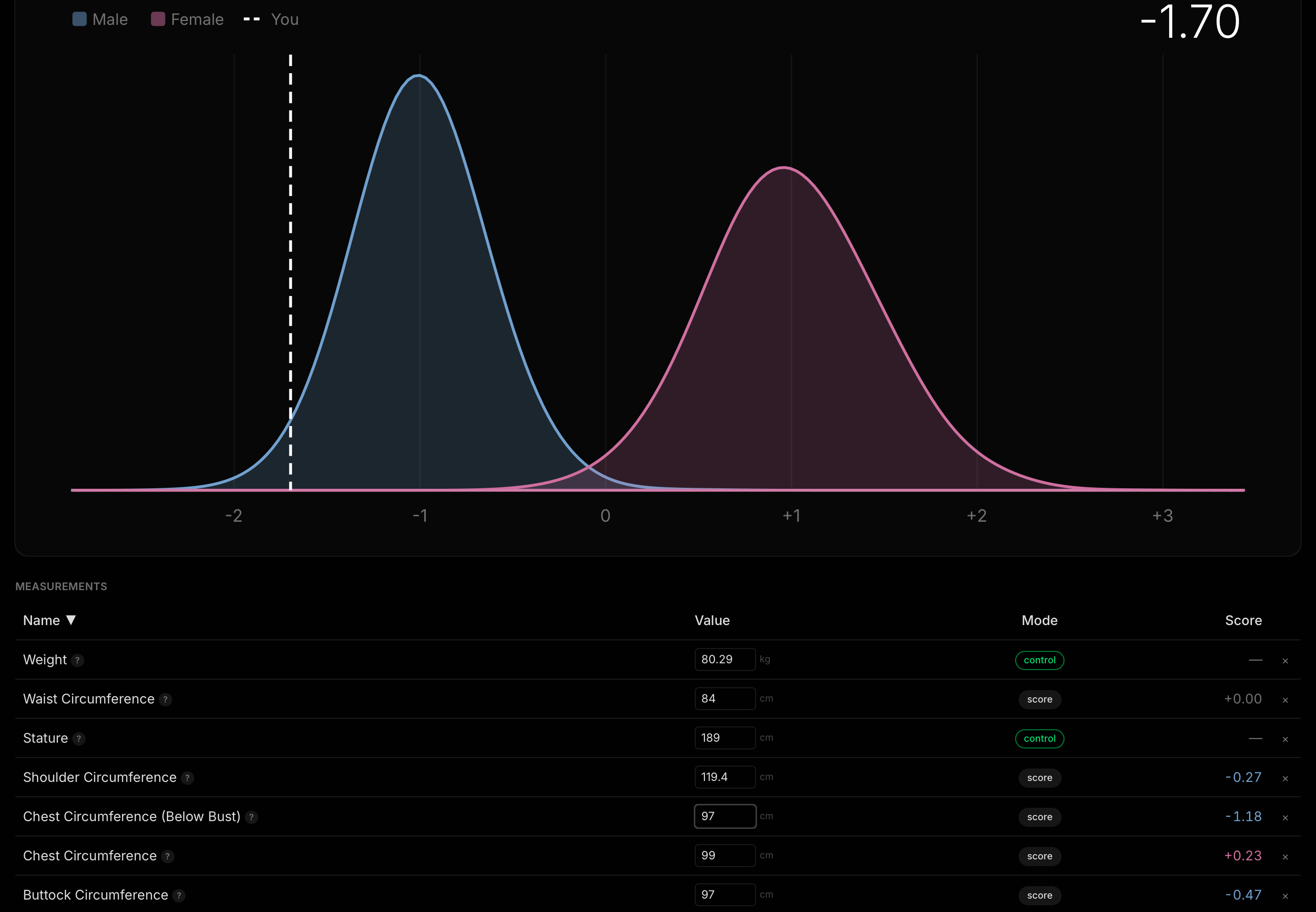Click the Mode column header
Image resolution: width=1316 pixels, height=912 pixels.
coord(1039,621)
